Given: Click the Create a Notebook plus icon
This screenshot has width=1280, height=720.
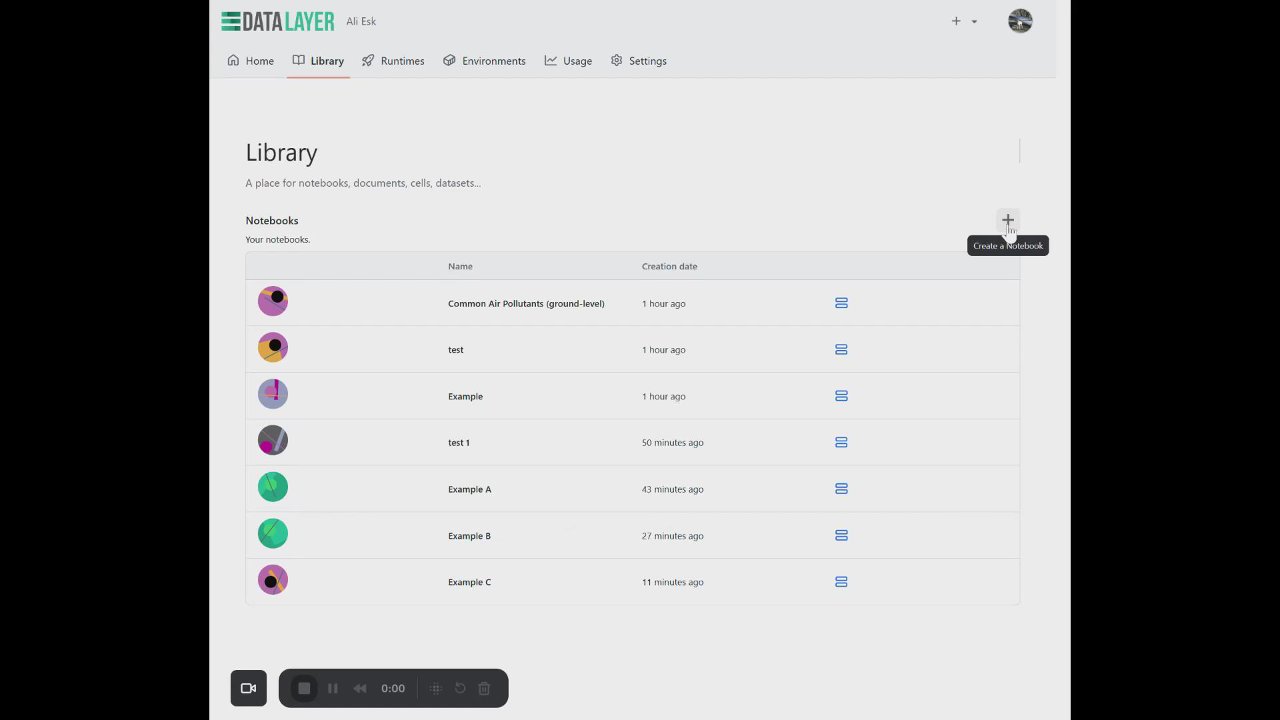Looking at the screenshot, I should [x=1008, y=220].
